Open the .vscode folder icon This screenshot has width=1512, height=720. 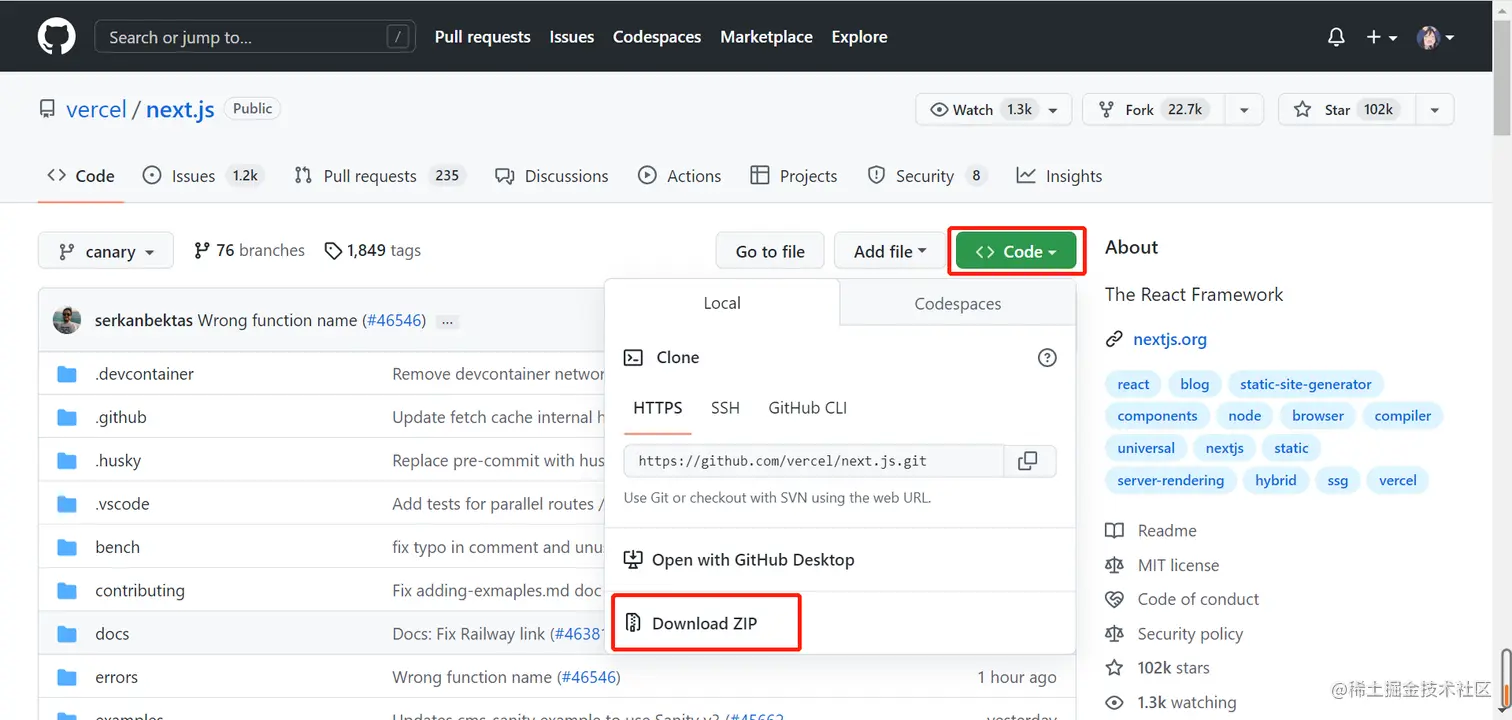[x=67, y=504]
